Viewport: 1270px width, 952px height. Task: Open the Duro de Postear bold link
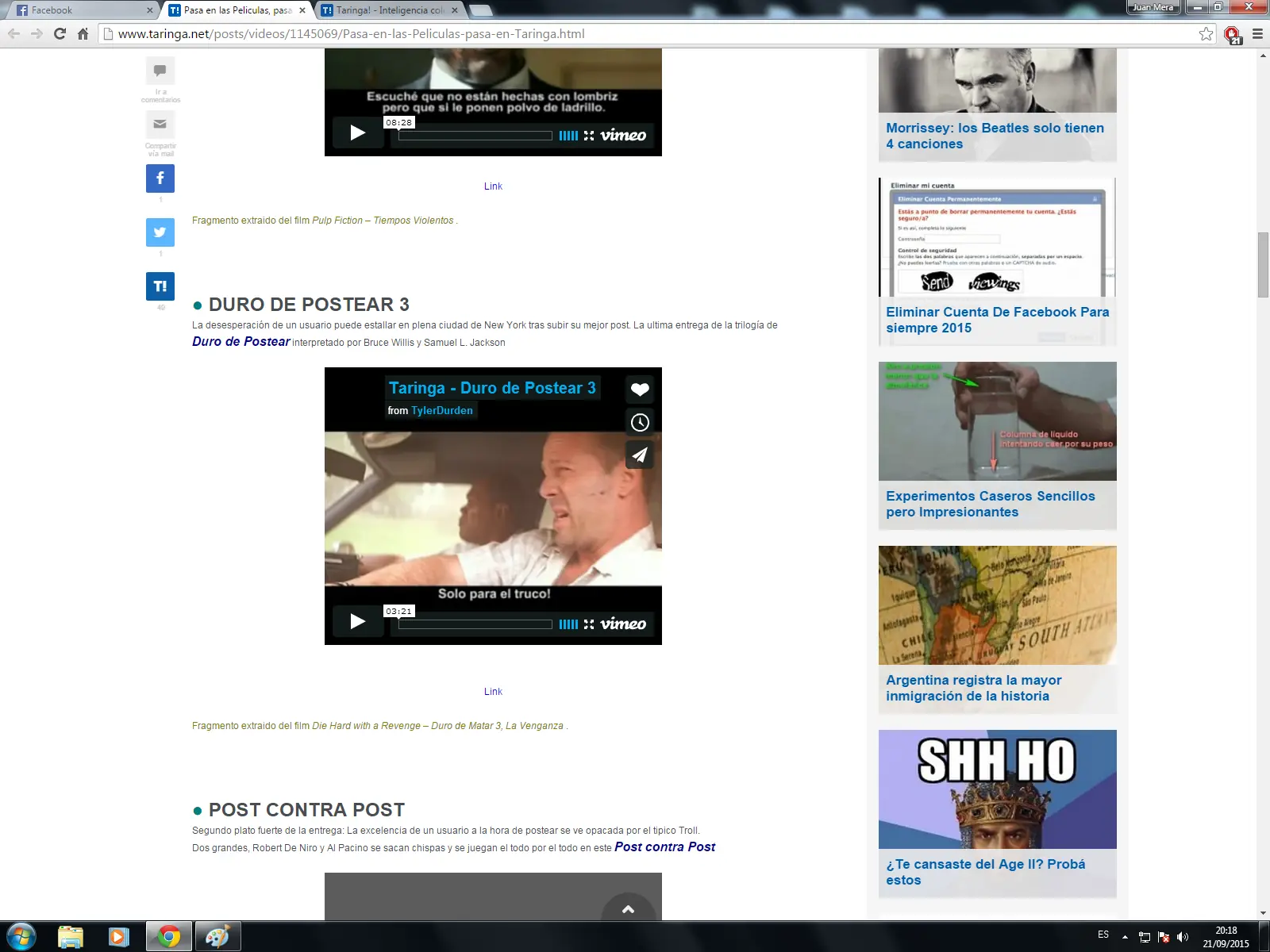pos(241,342)
